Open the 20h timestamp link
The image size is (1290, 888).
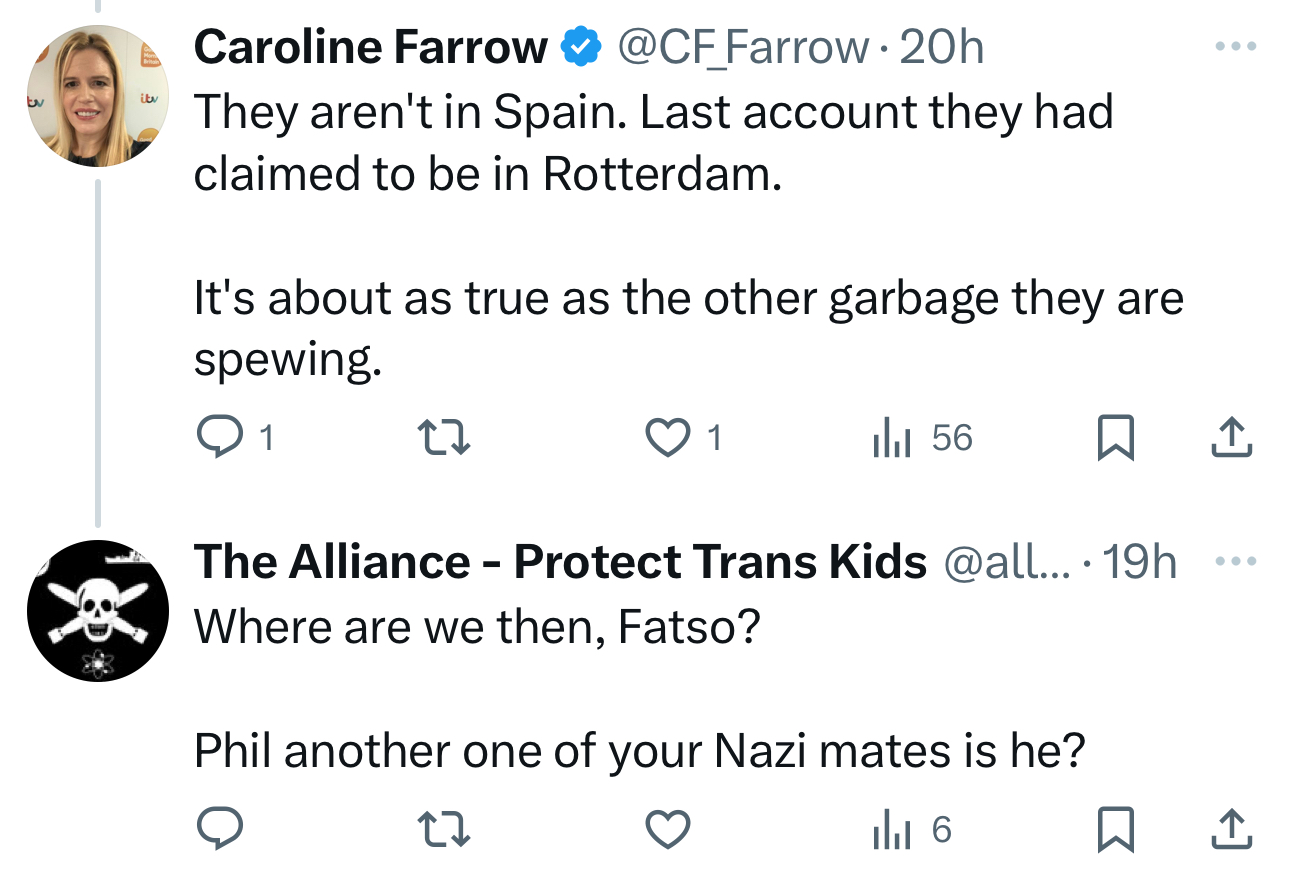(x=941, y=47)
